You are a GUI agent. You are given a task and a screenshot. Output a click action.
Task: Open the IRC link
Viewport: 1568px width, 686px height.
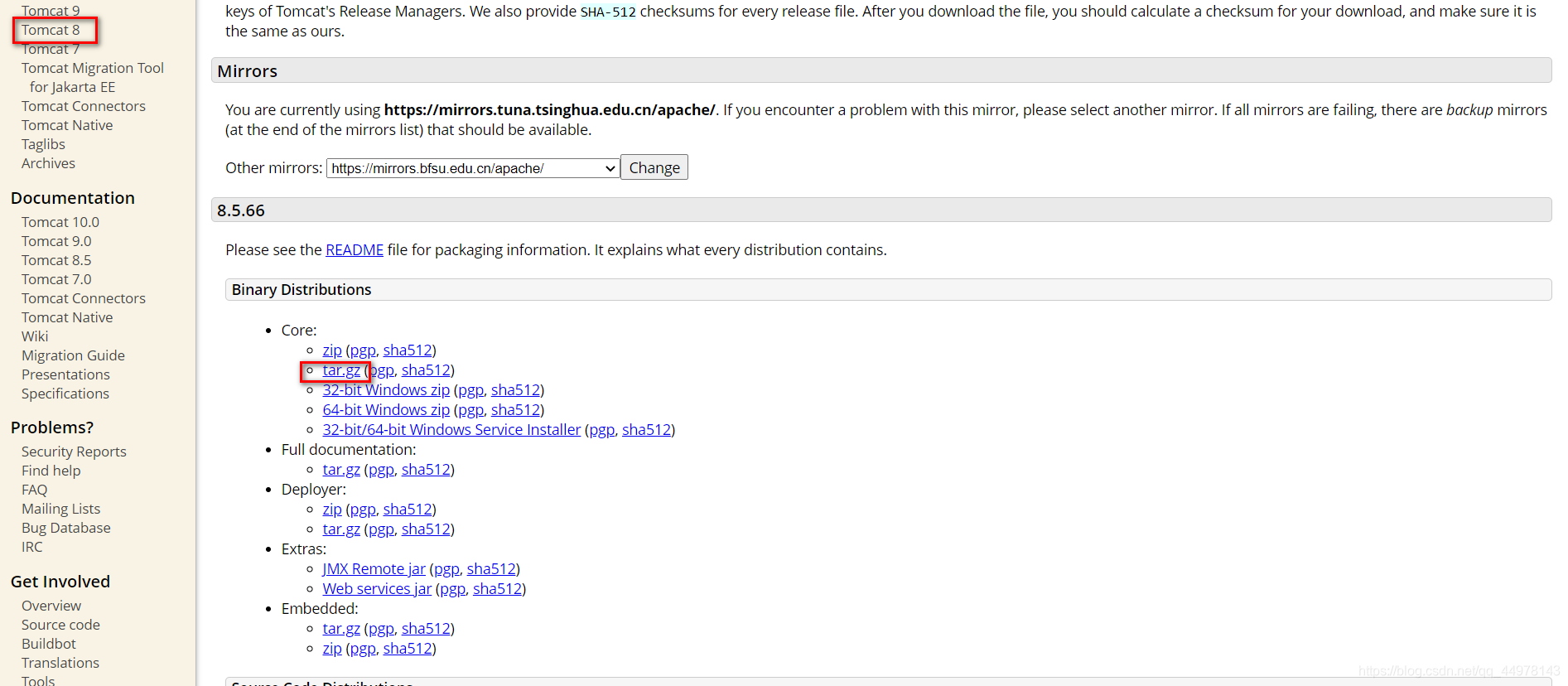32,547
